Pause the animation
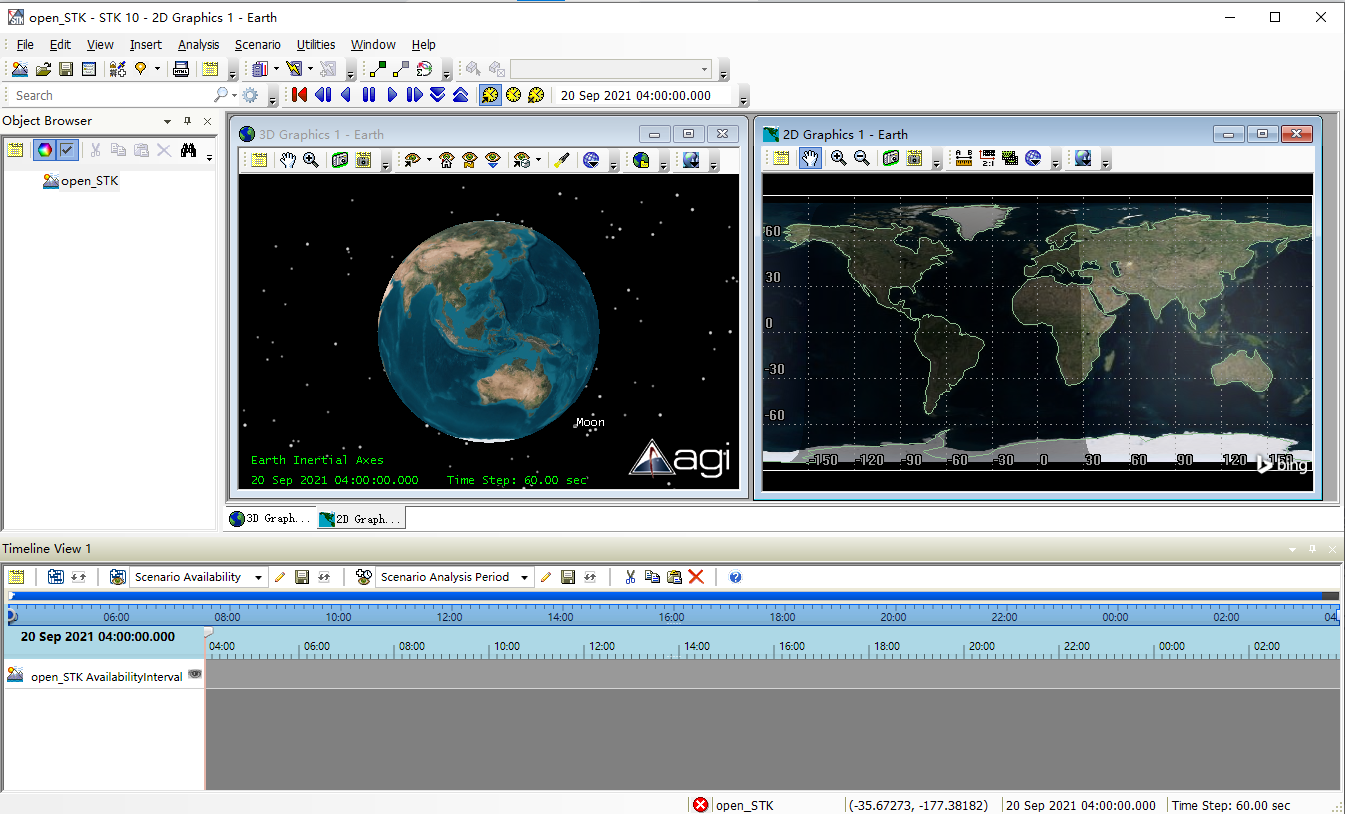Screen dimensions: 1345x814 point(369,95)
